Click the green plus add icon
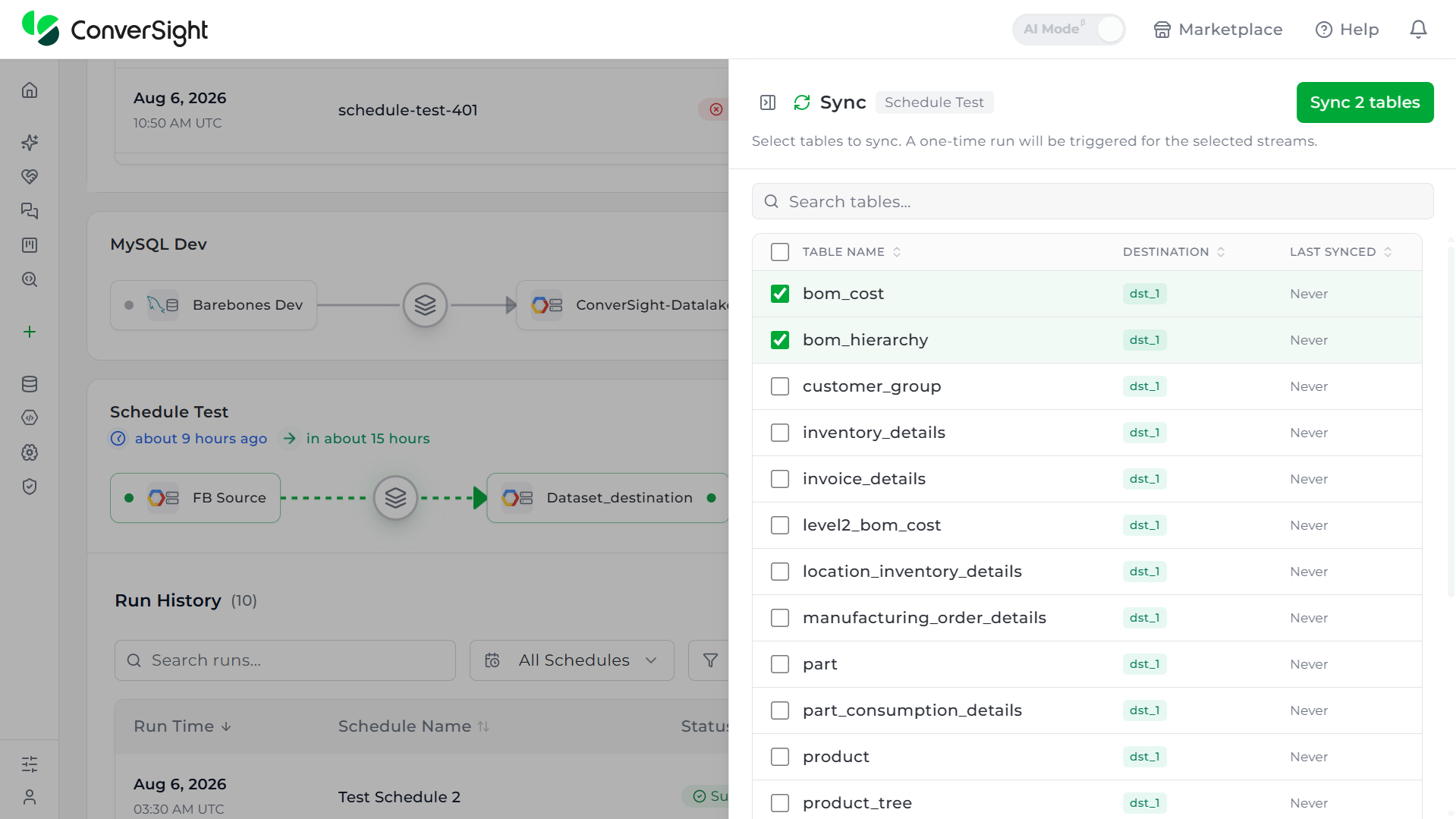This screenshot has height=819, width=1456. pyautogui.click(x=30, y=332)
